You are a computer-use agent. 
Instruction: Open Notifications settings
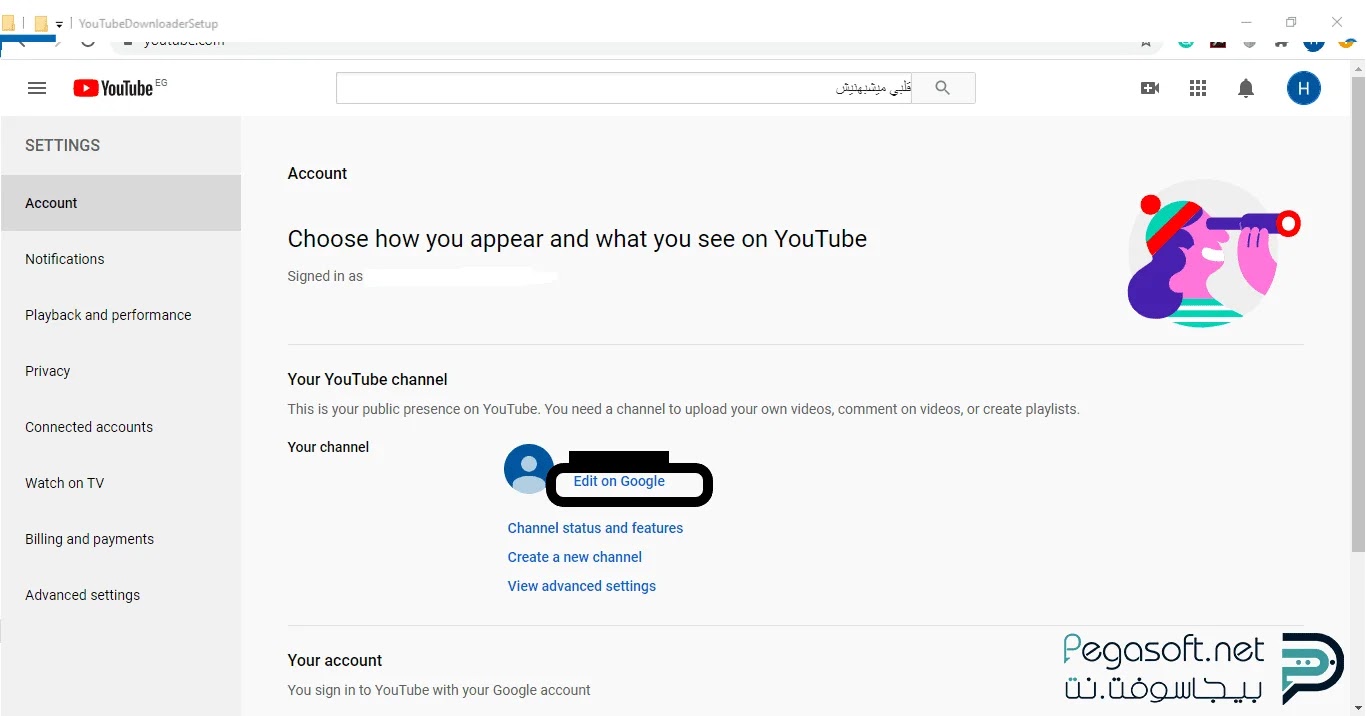point(121,259)
